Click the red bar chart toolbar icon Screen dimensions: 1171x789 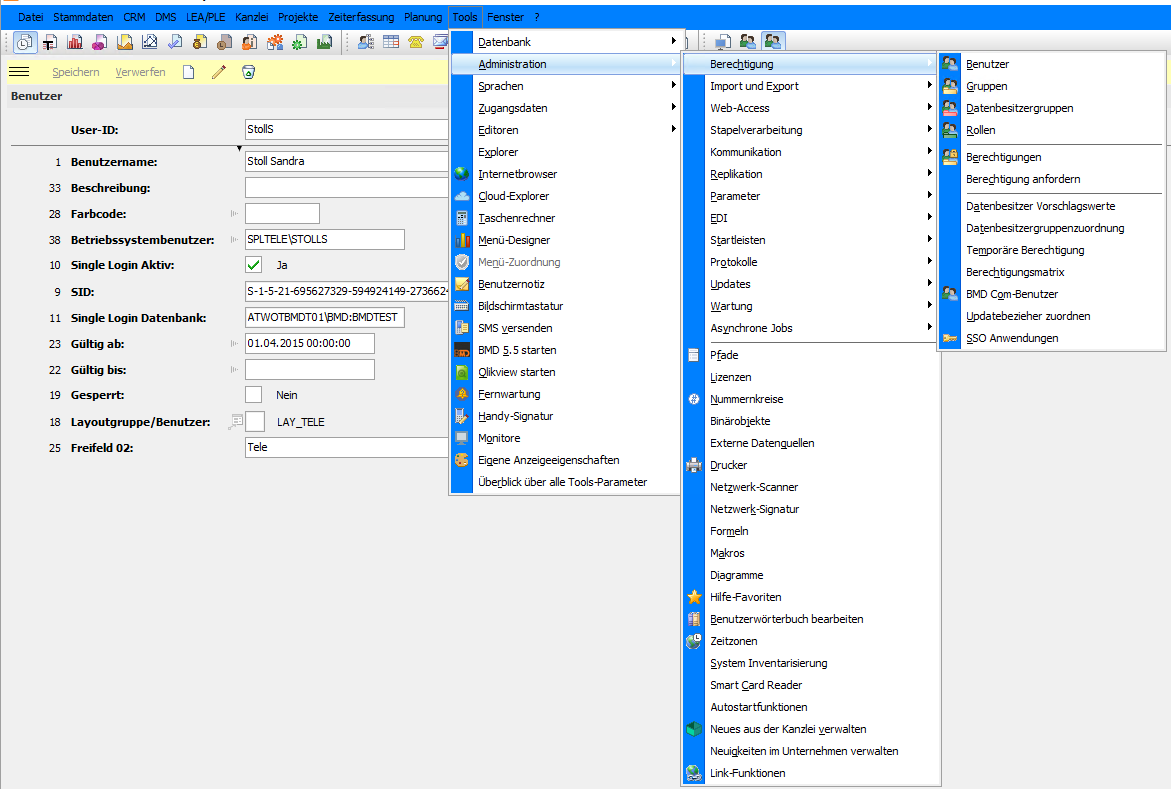[x=75, y=42]
